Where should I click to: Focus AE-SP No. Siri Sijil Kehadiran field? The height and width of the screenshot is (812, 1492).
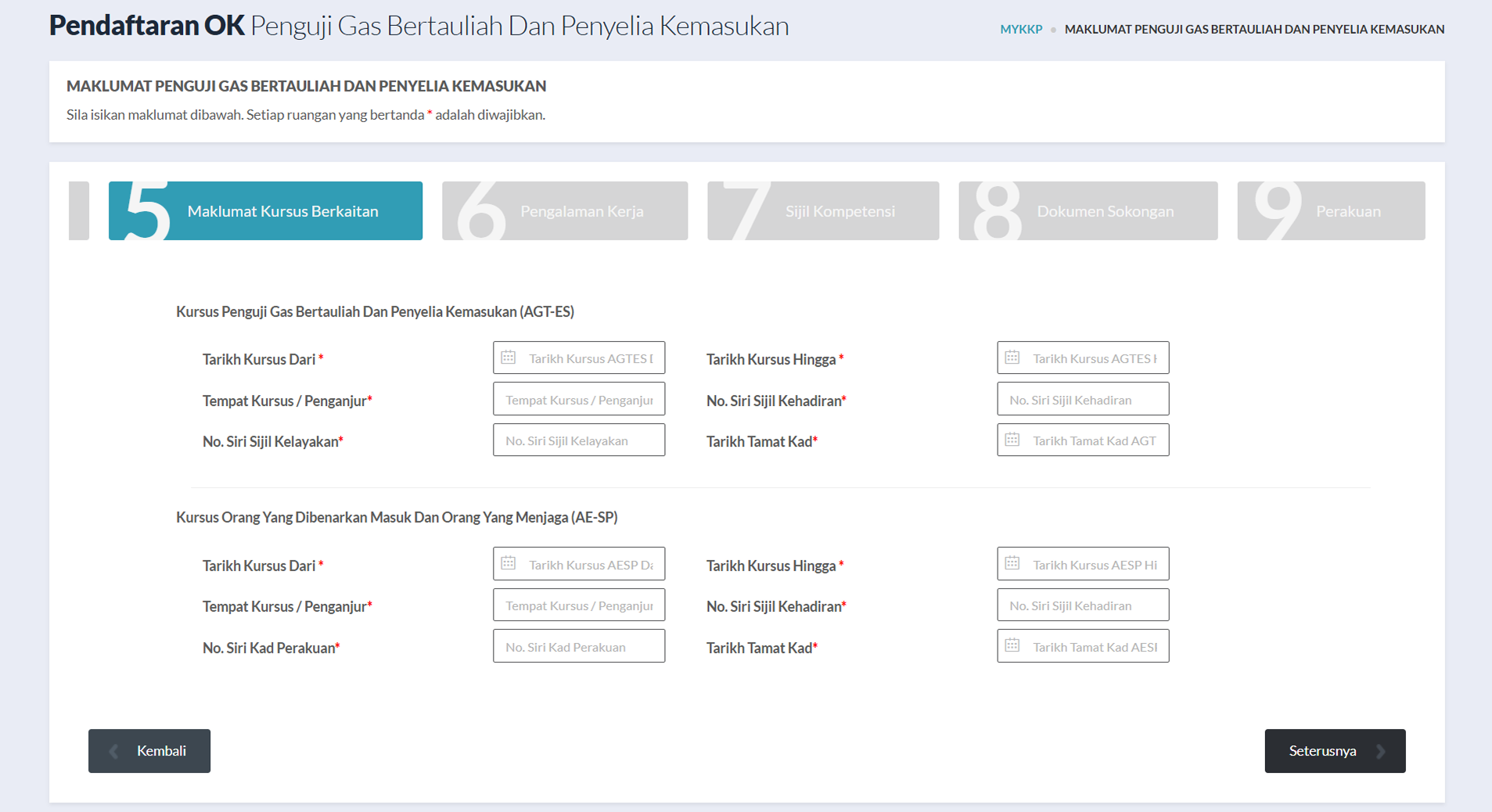pyautogui.click(x=1083, y=605)
